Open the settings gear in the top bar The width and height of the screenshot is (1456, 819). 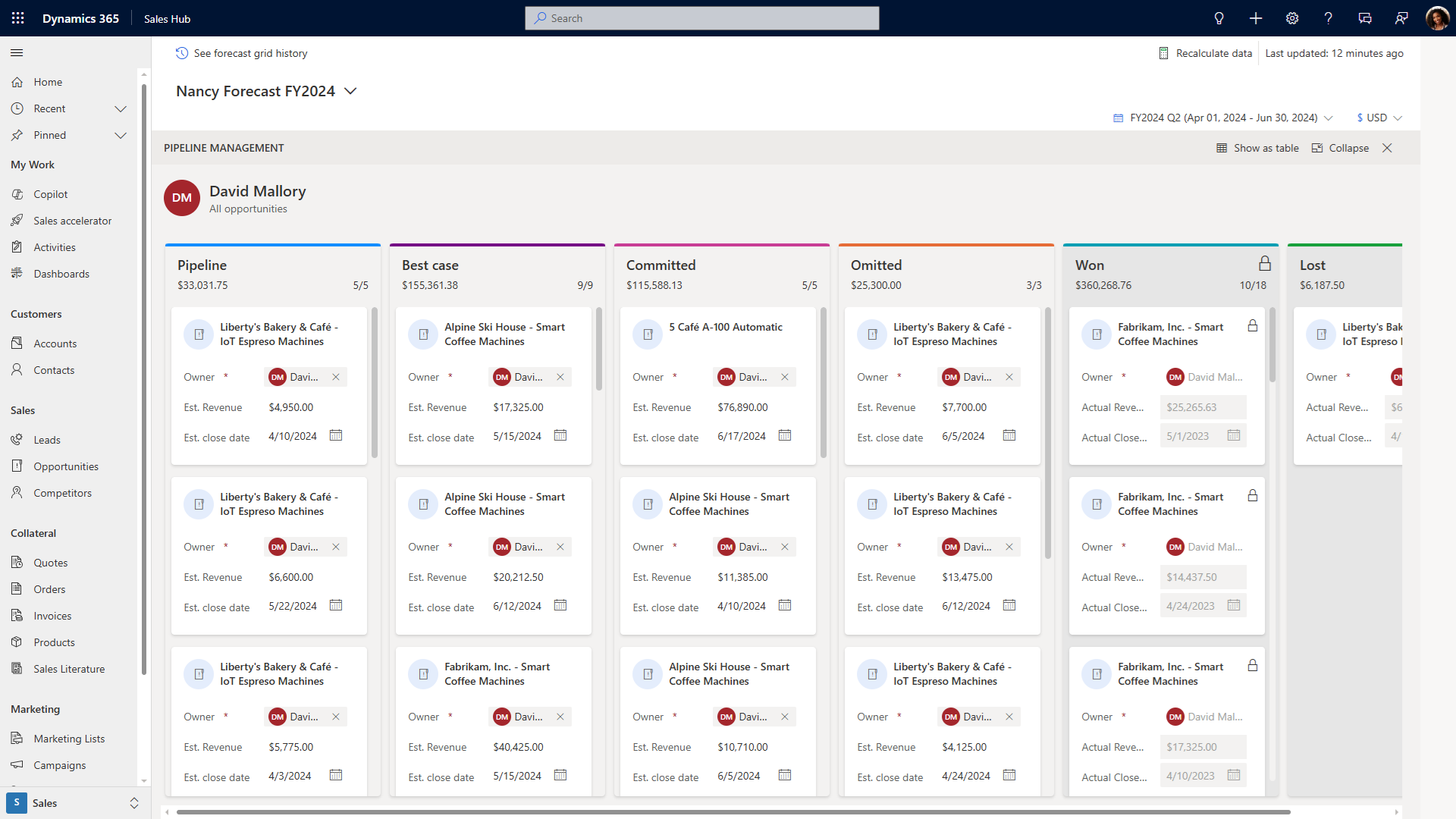click(1292, 17)
